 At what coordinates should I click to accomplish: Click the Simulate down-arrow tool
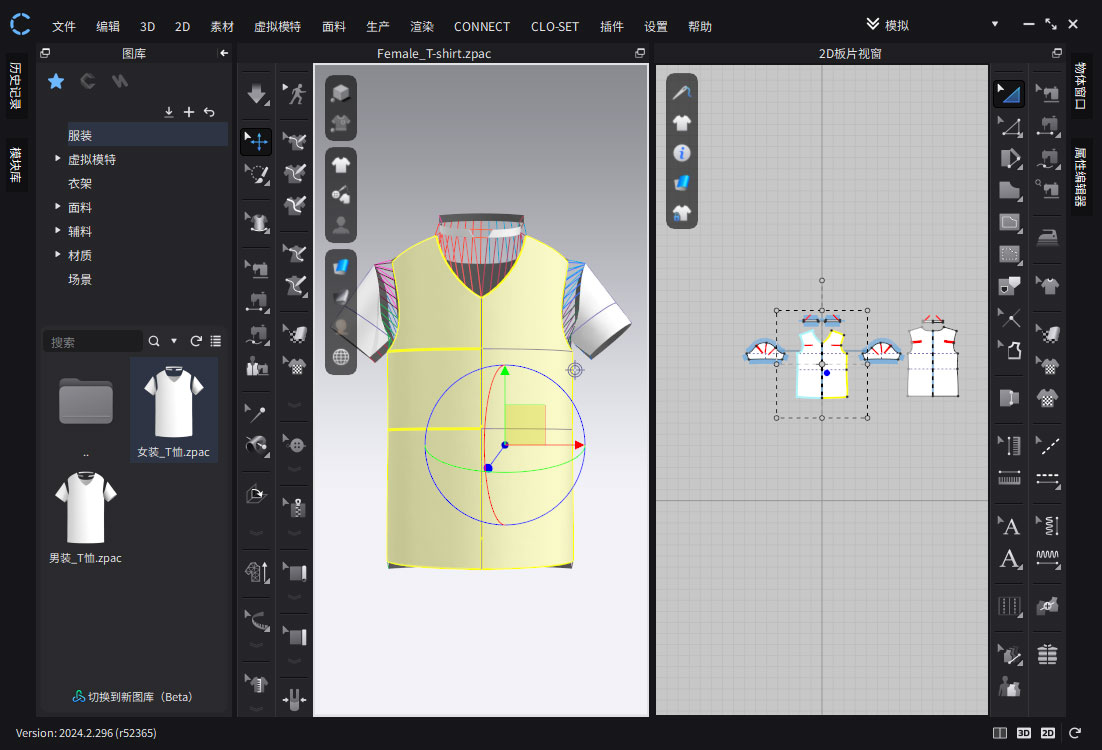click(x=257, y=95)
